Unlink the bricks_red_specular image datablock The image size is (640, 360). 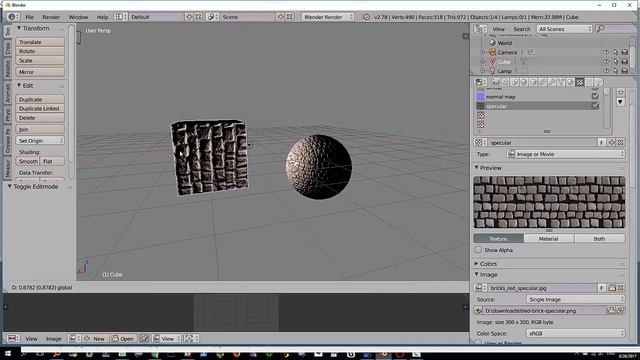tap(621, 288)
